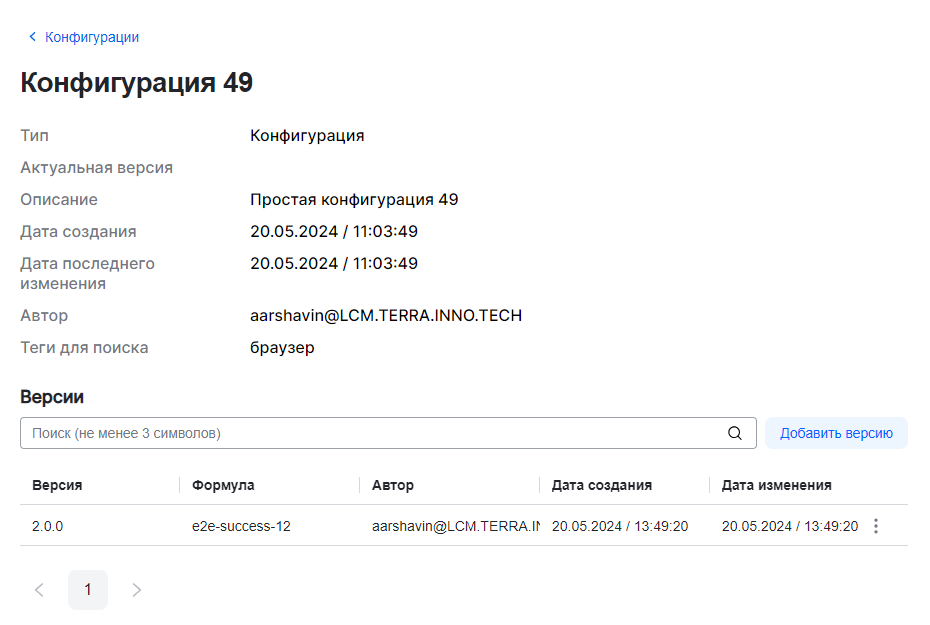Image resolution: width=930 pixels, height=625 pixels.
Task: Click the author cell in the version row
Action: pyautogui.click(x=455, y=526)
